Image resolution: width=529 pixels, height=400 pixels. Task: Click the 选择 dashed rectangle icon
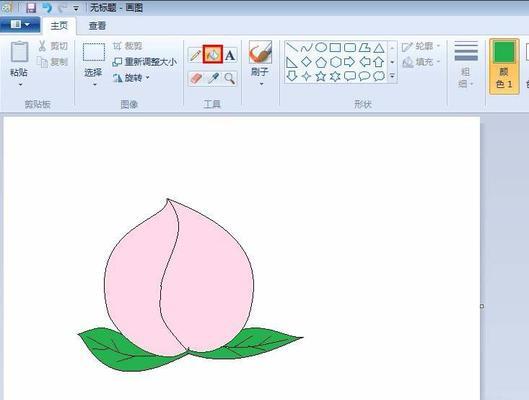pos(94,52)
